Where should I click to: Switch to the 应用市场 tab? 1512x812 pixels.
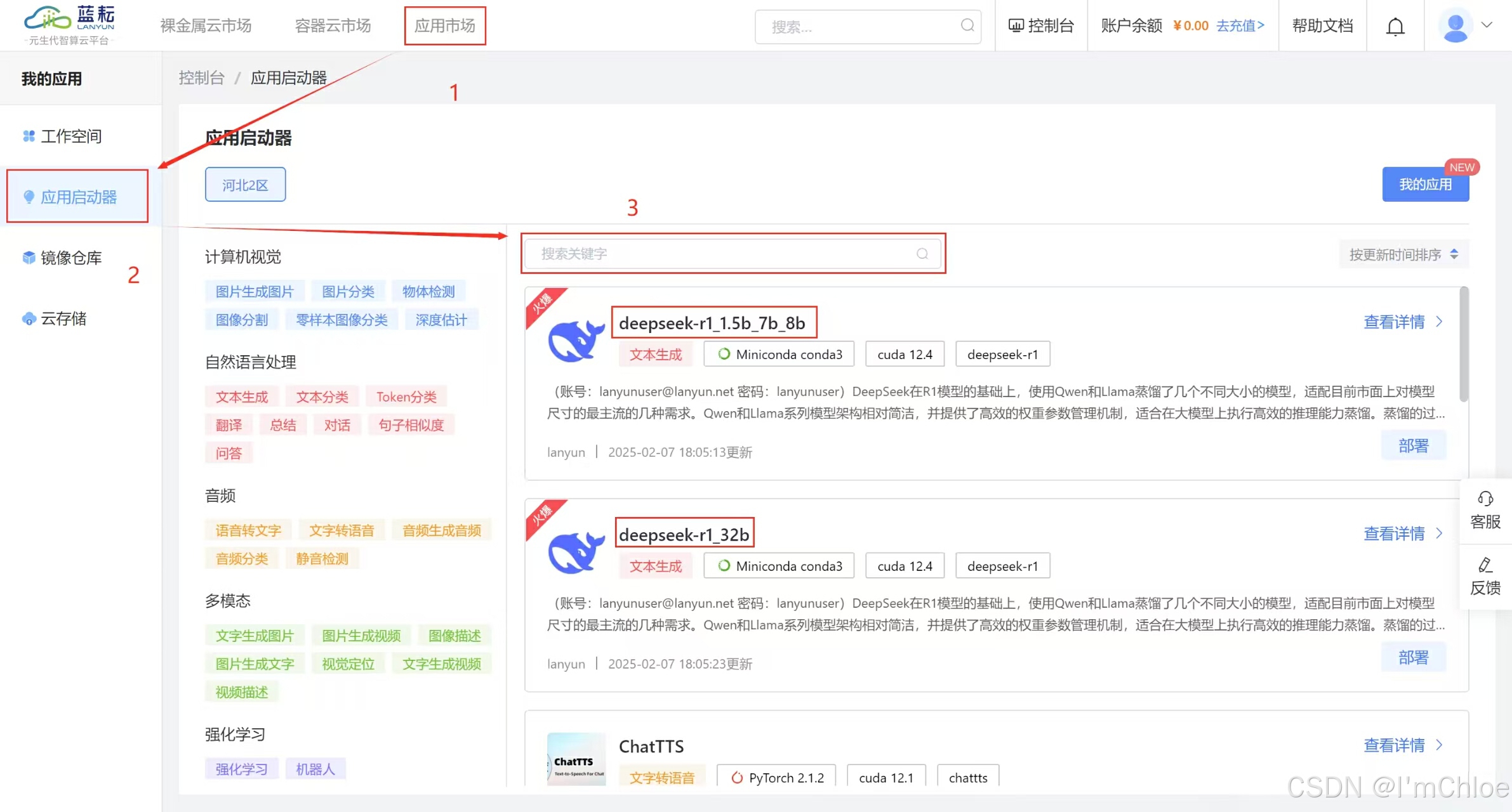pos(444,25)
